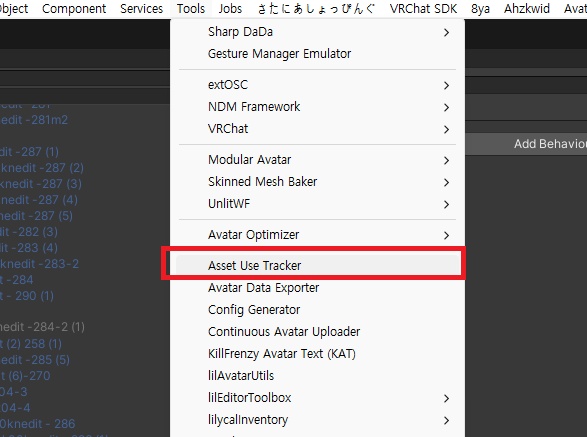587x437 pixels.
Task: Select hierarchy item ending -284
Action: (x=16, y=280)
